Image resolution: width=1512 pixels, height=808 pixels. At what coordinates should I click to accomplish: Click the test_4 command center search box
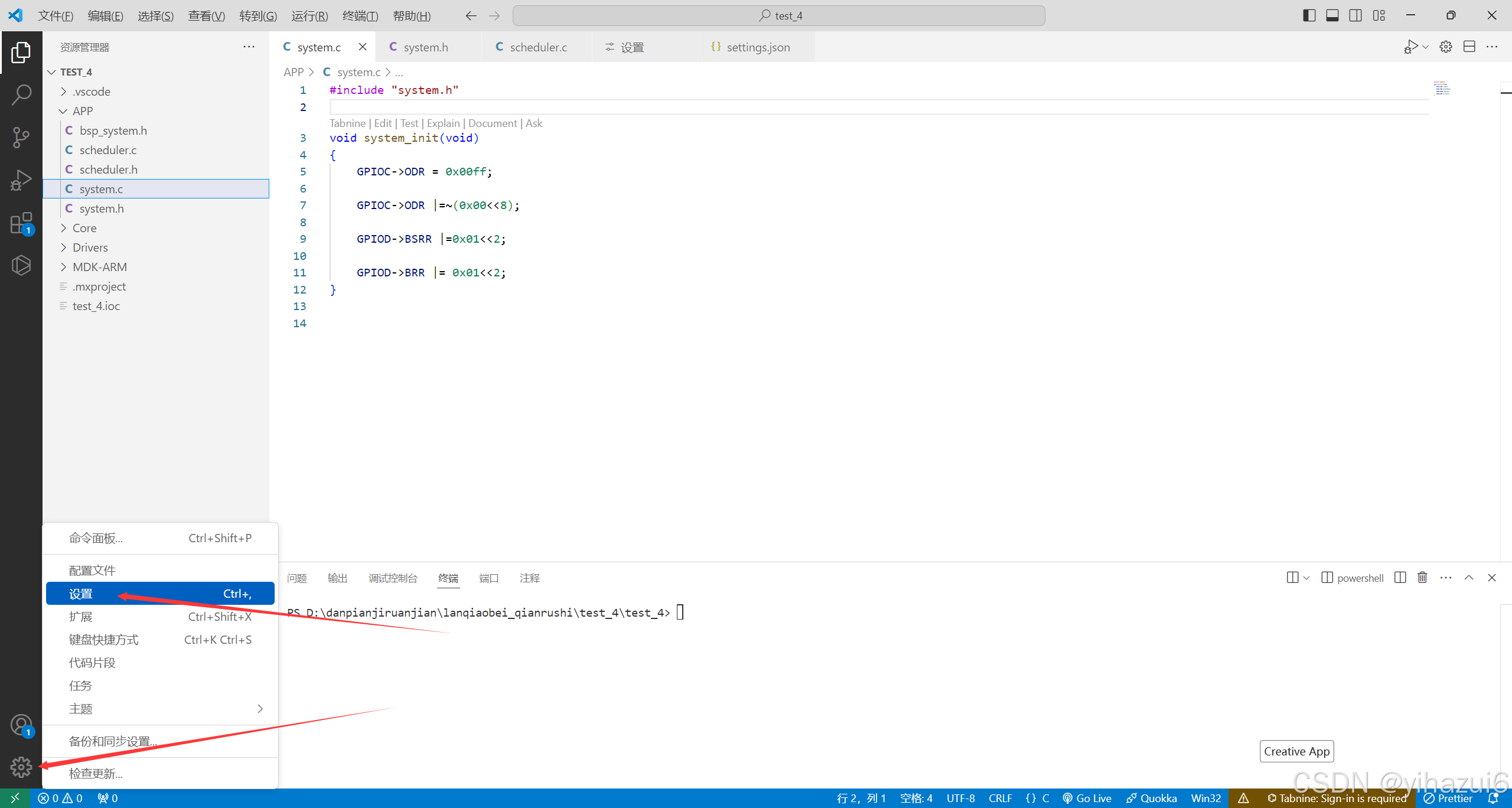tap(778, 15)
